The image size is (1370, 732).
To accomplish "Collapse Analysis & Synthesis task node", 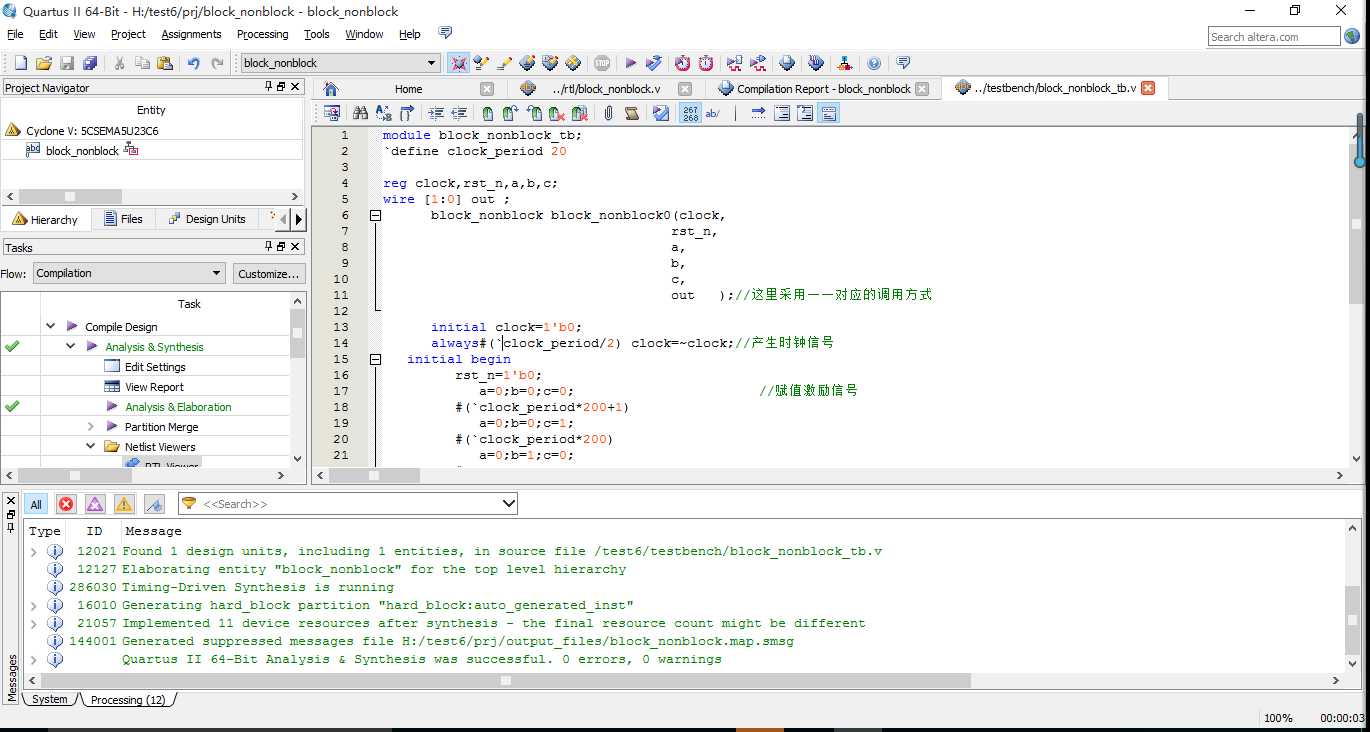I will [71, 347].
